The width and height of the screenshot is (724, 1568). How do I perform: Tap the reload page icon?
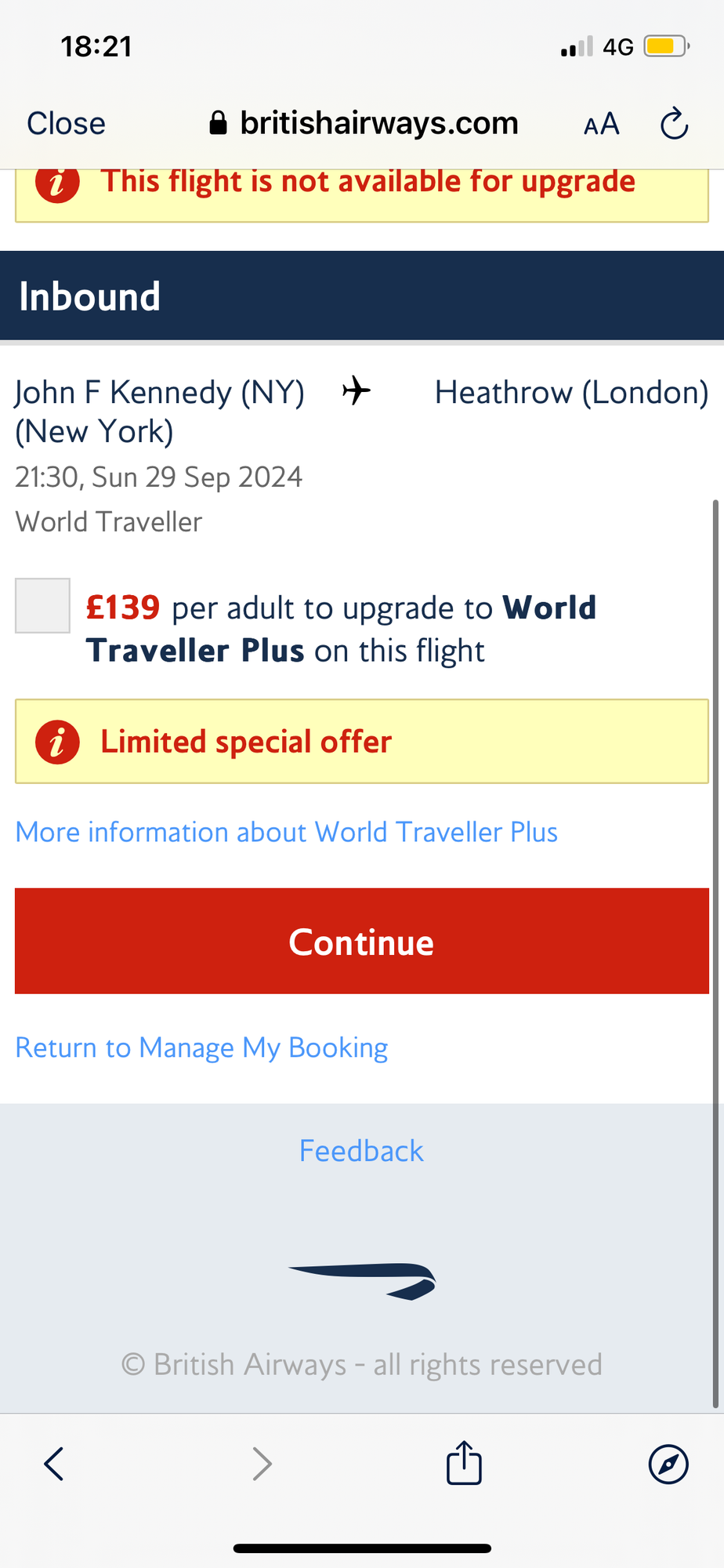pyautogui.click(x=674, y=123)
